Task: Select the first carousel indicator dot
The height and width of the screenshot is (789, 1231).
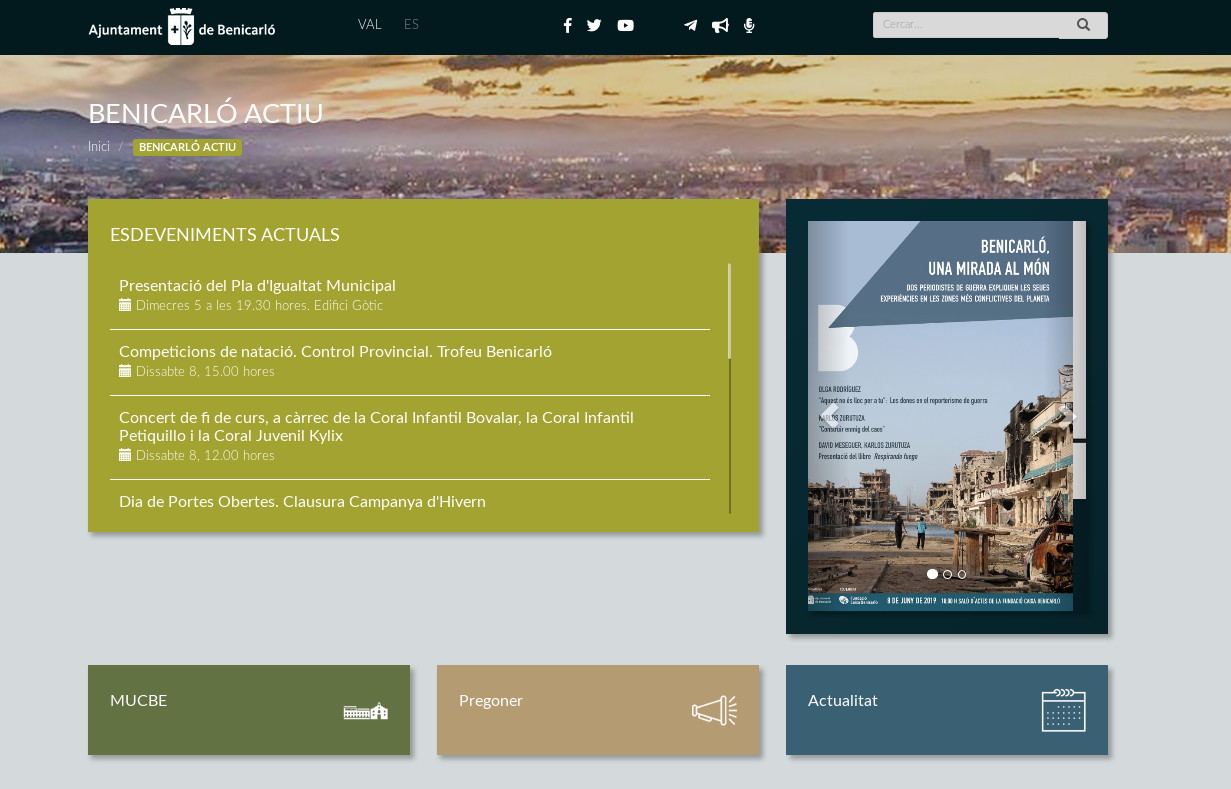Action: point(932,574)
